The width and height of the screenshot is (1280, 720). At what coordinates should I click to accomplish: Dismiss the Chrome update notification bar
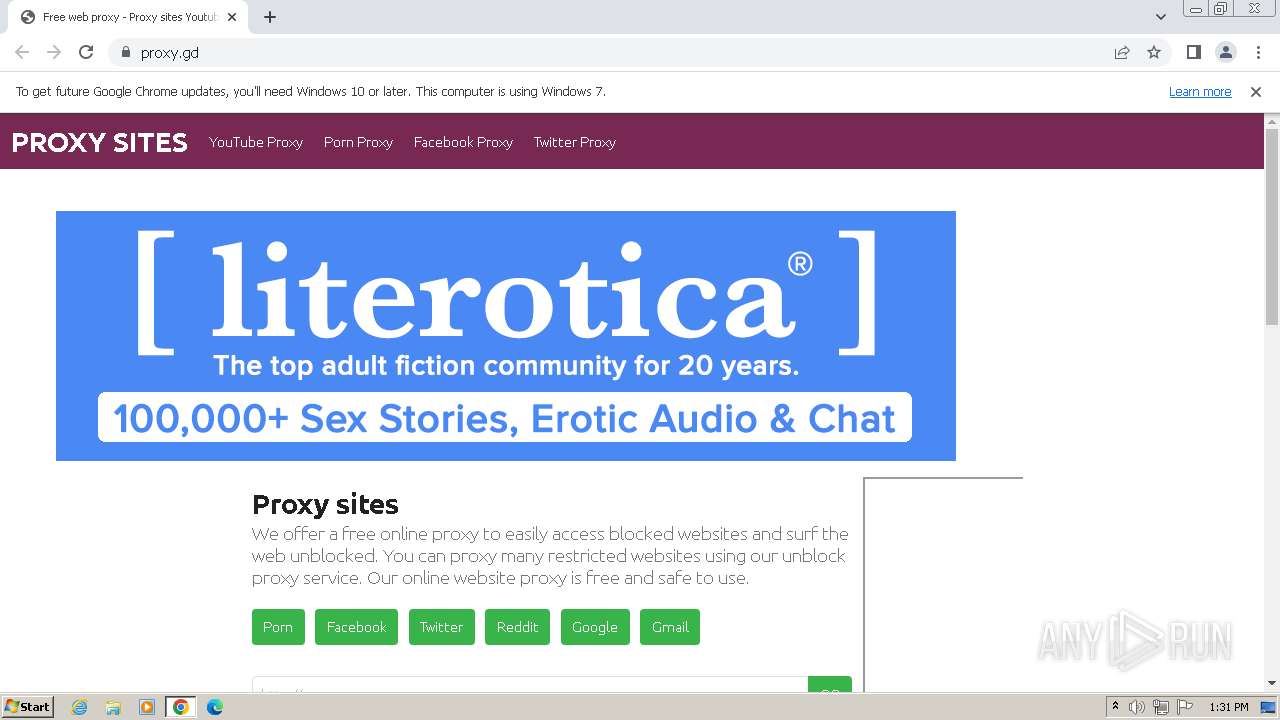coord(1256,92)
